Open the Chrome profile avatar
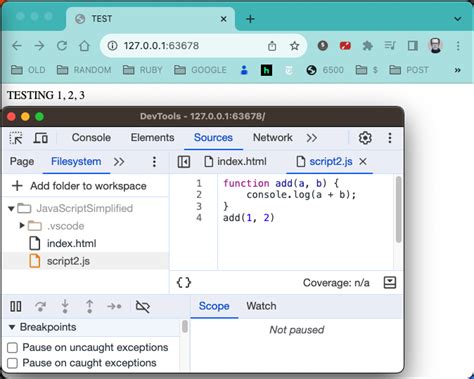 click(x=435, y=46)
